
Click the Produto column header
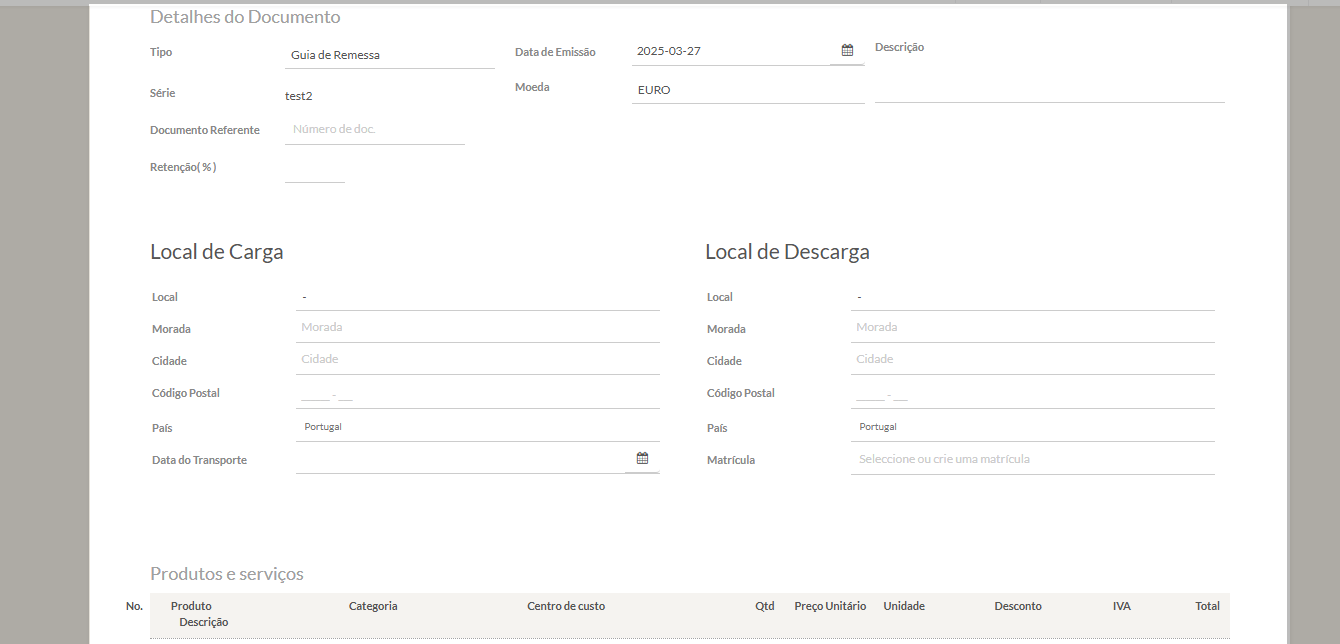[191, 606]
